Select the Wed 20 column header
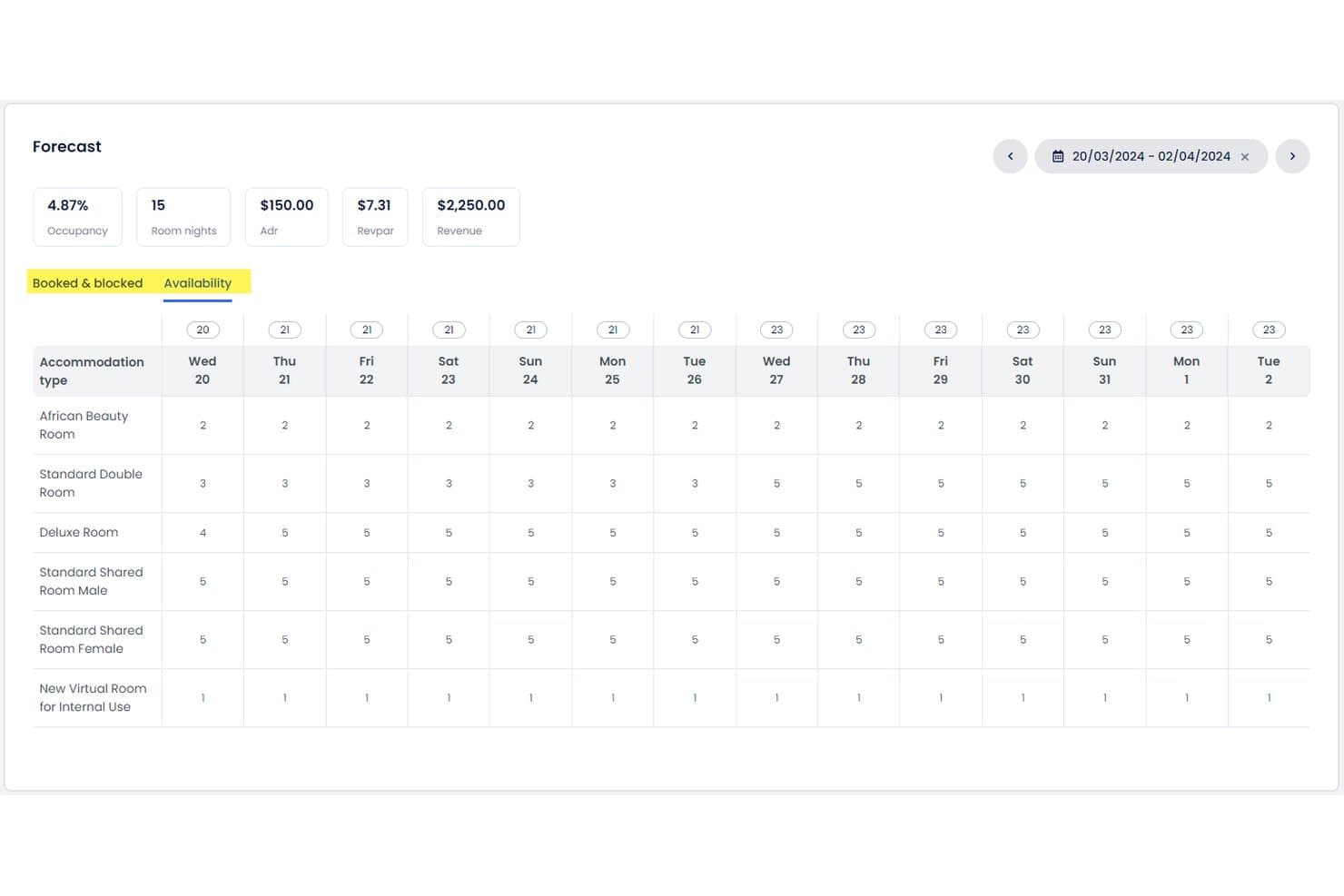 click(203, 370)
